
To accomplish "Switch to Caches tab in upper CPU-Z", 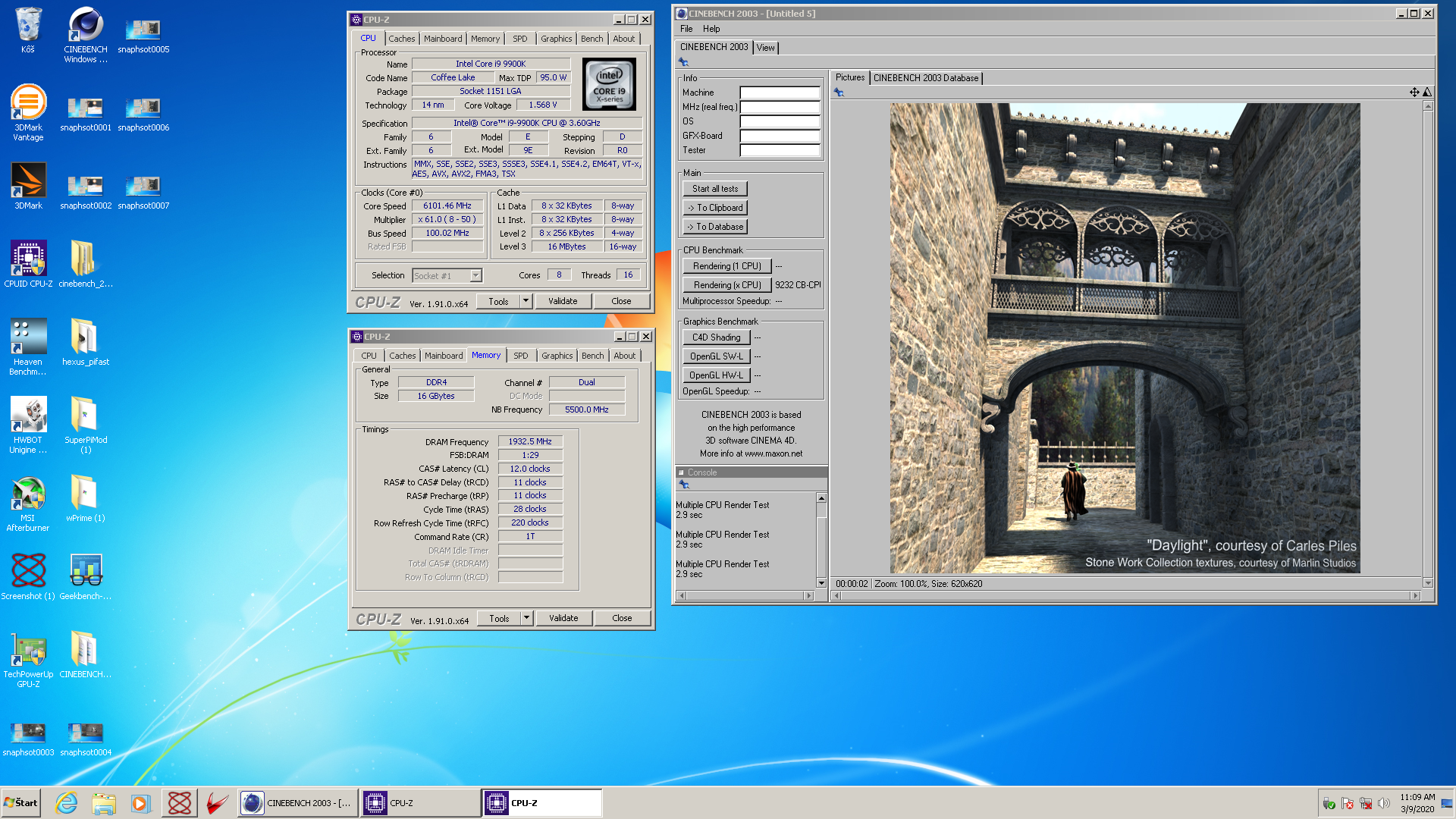I will coord(402,39).
